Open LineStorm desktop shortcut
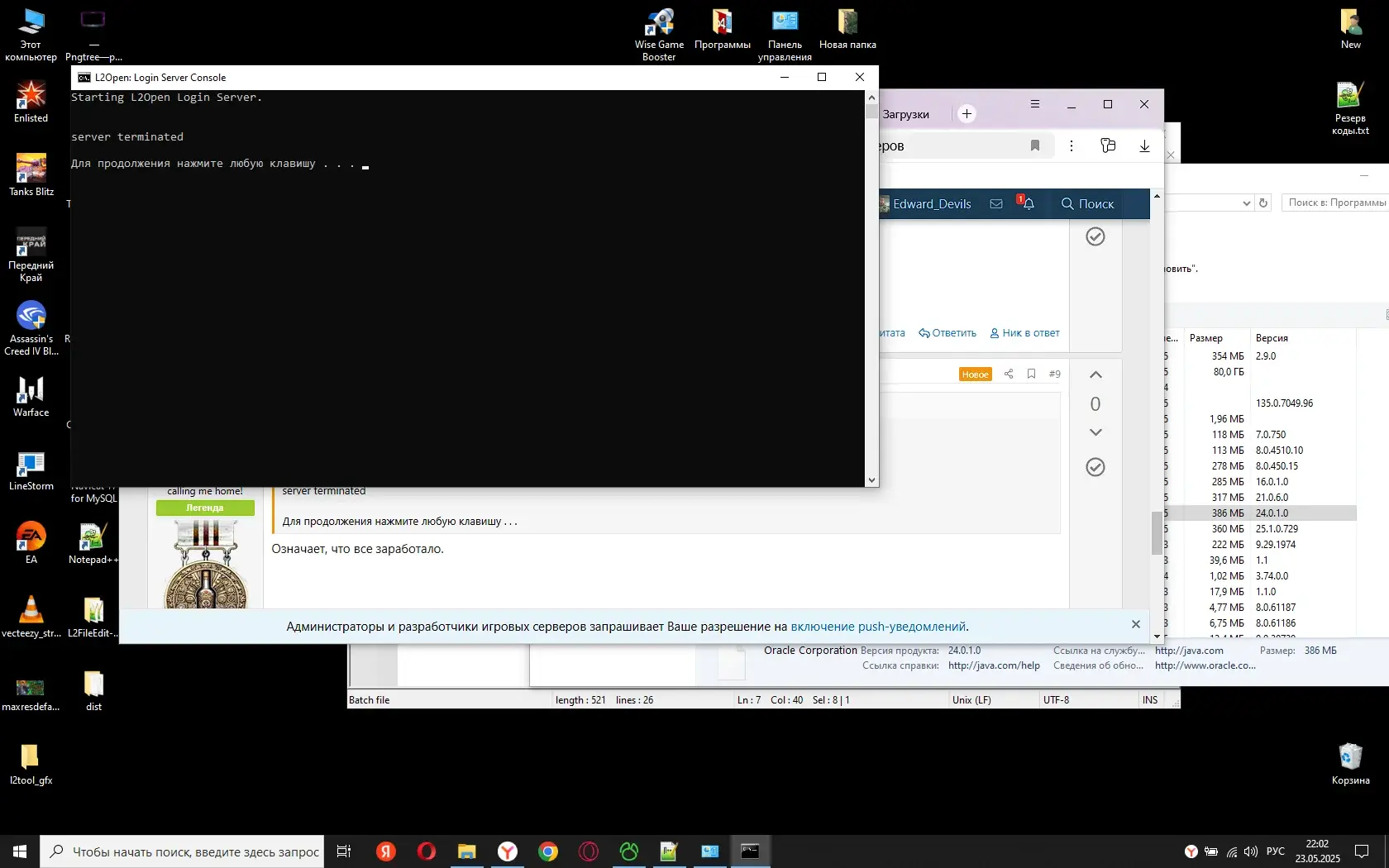The width and height of the screenshot is (1389, 868). (x=31, y=470)
